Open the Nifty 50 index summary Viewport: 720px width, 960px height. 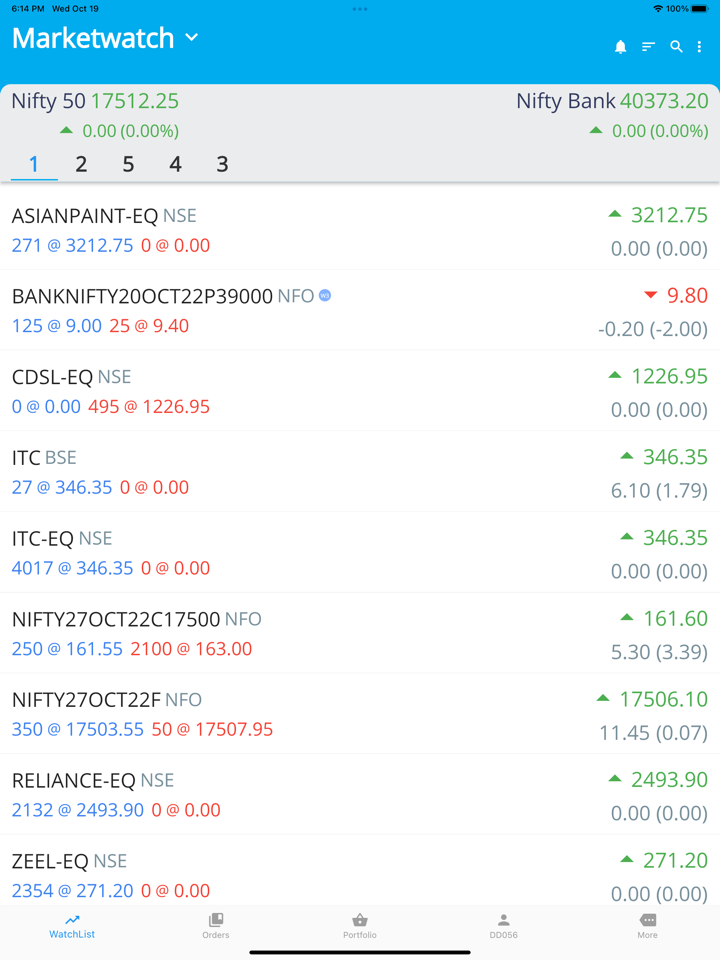pos(95,114)
